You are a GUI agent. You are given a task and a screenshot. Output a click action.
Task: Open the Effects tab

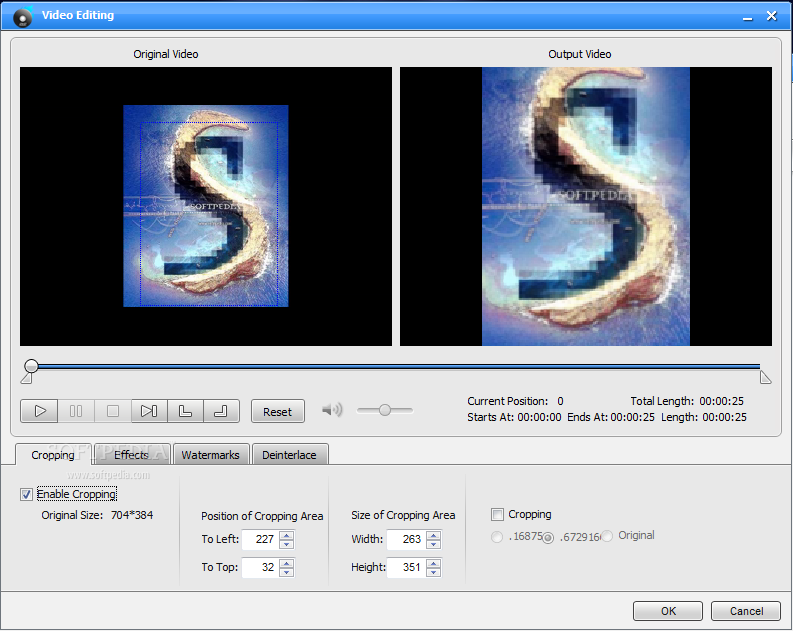coord(131,455)
